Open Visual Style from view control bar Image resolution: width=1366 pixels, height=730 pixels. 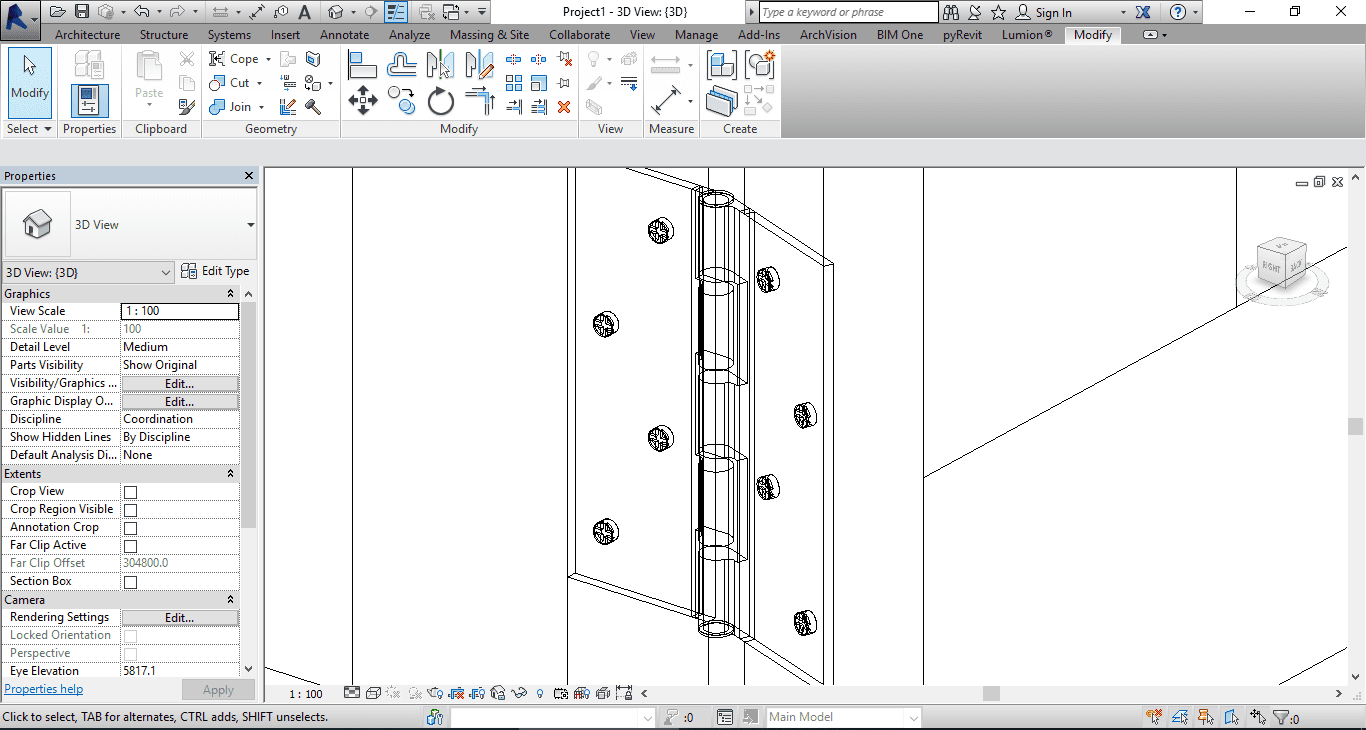373,693
